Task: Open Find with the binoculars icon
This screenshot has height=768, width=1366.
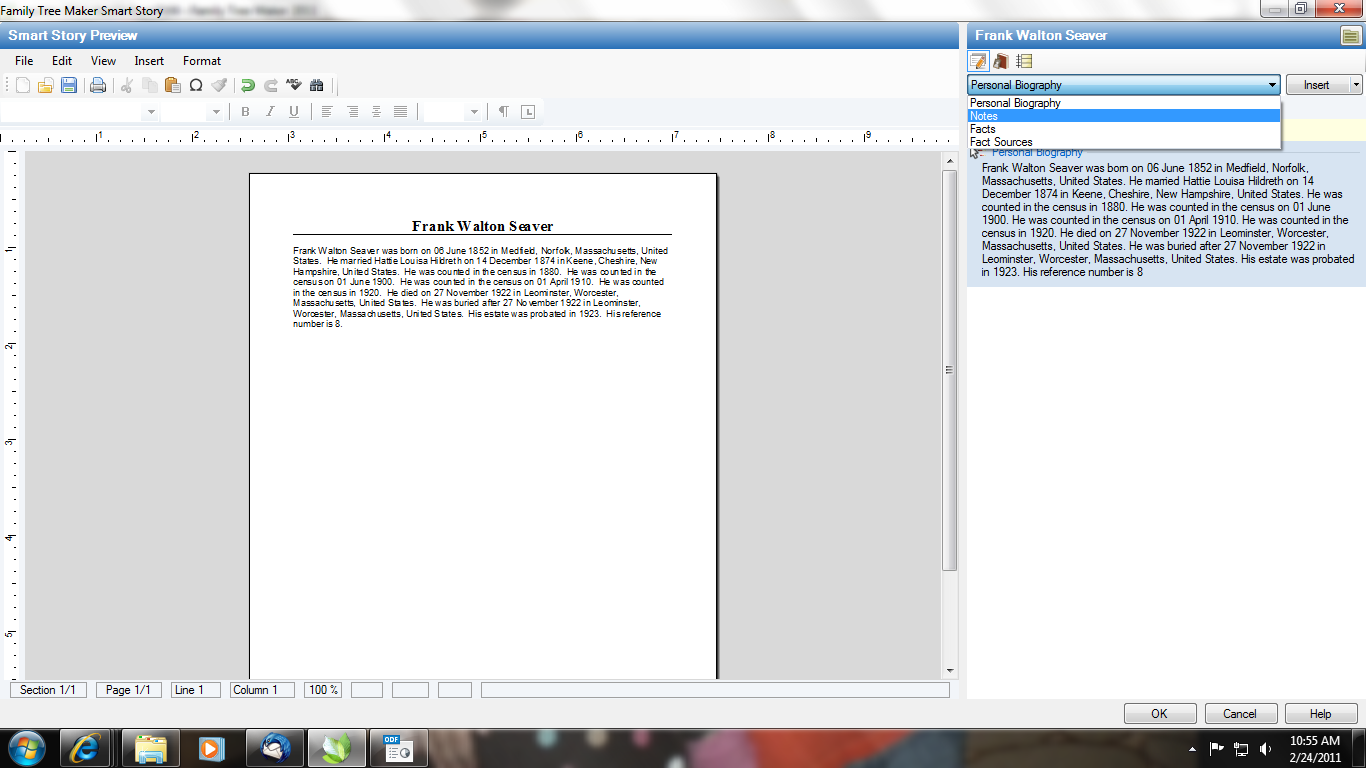Action: click(317, 86)
